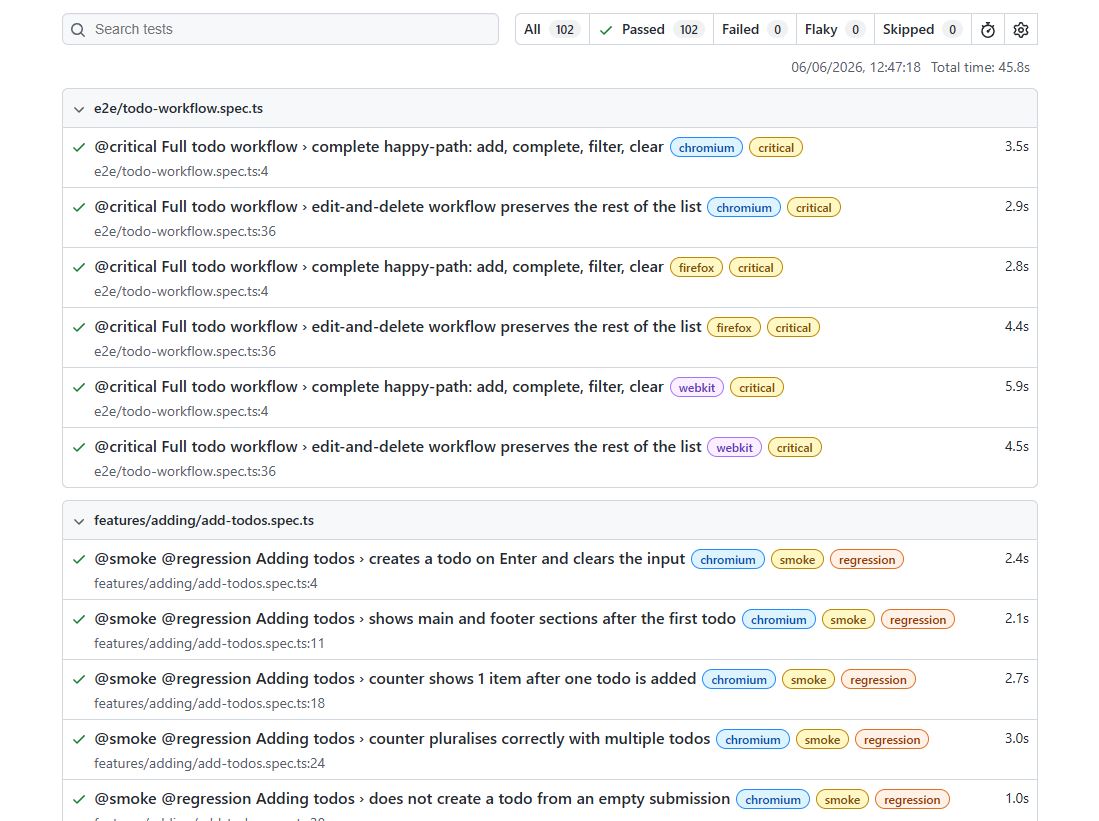The height and width of the screenshot is (821, 1099).
Task: Filter by Flaky tests
Action: [x=835, y=29]
